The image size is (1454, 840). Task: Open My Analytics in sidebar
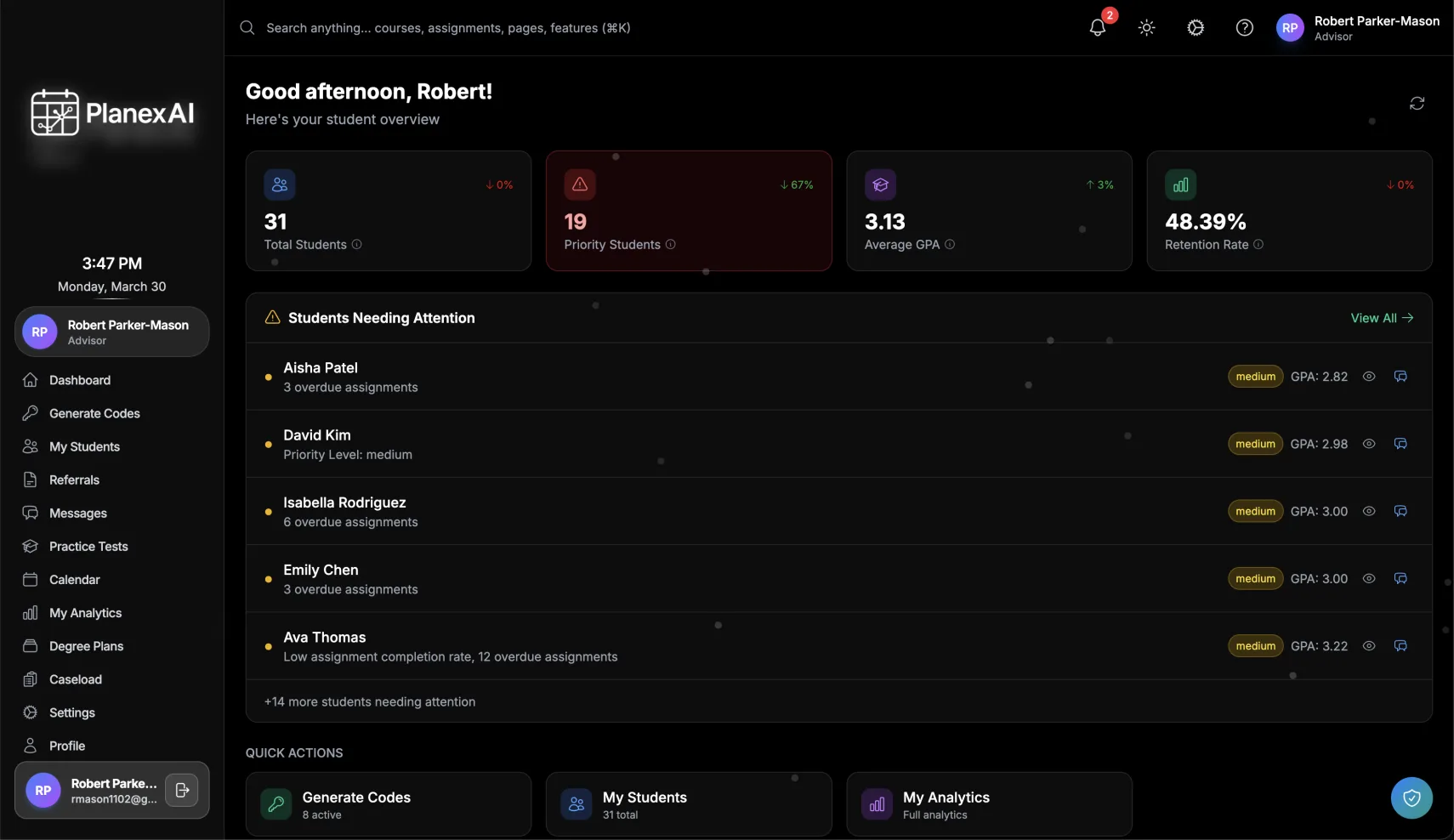pyautogui.click(x=111, y=613)
